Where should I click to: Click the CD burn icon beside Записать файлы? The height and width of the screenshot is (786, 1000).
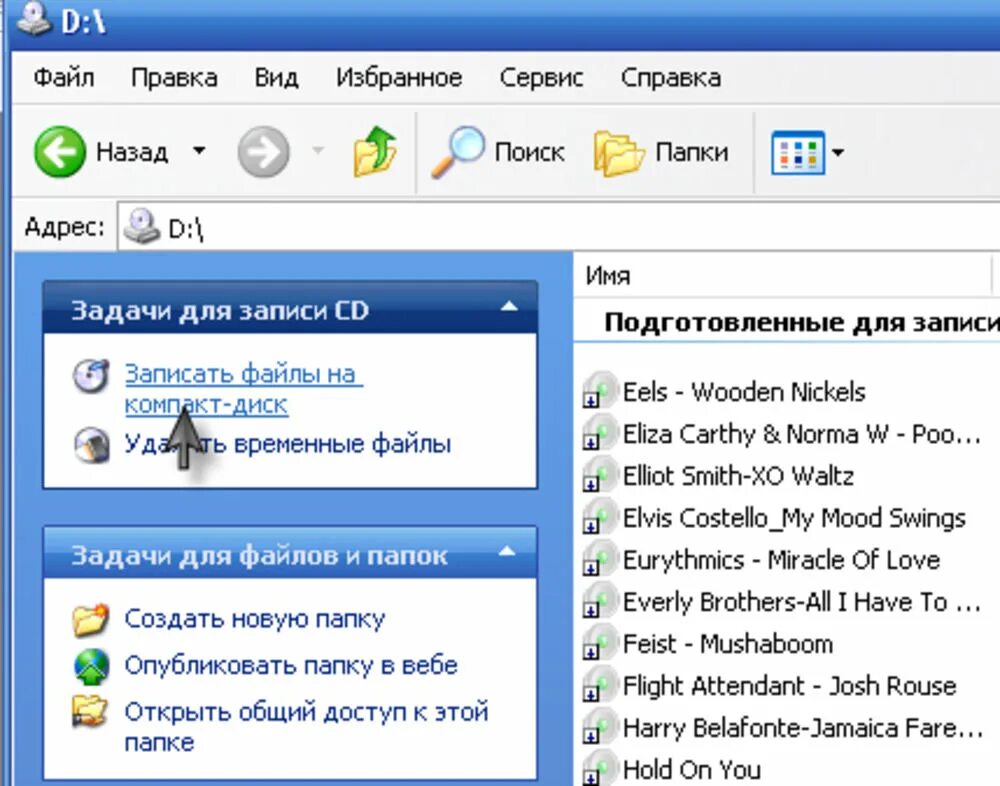(91, 375)
